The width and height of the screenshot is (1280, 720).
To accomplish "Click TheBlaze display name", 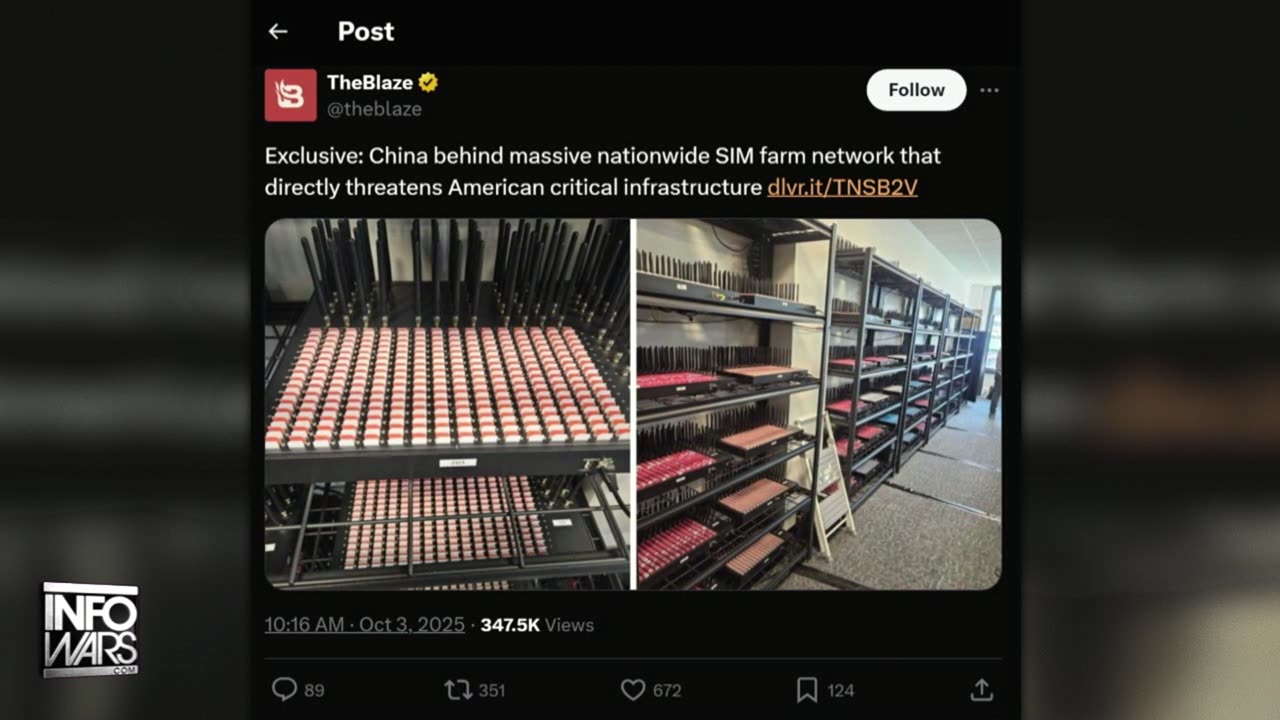I will pos(369,83).
